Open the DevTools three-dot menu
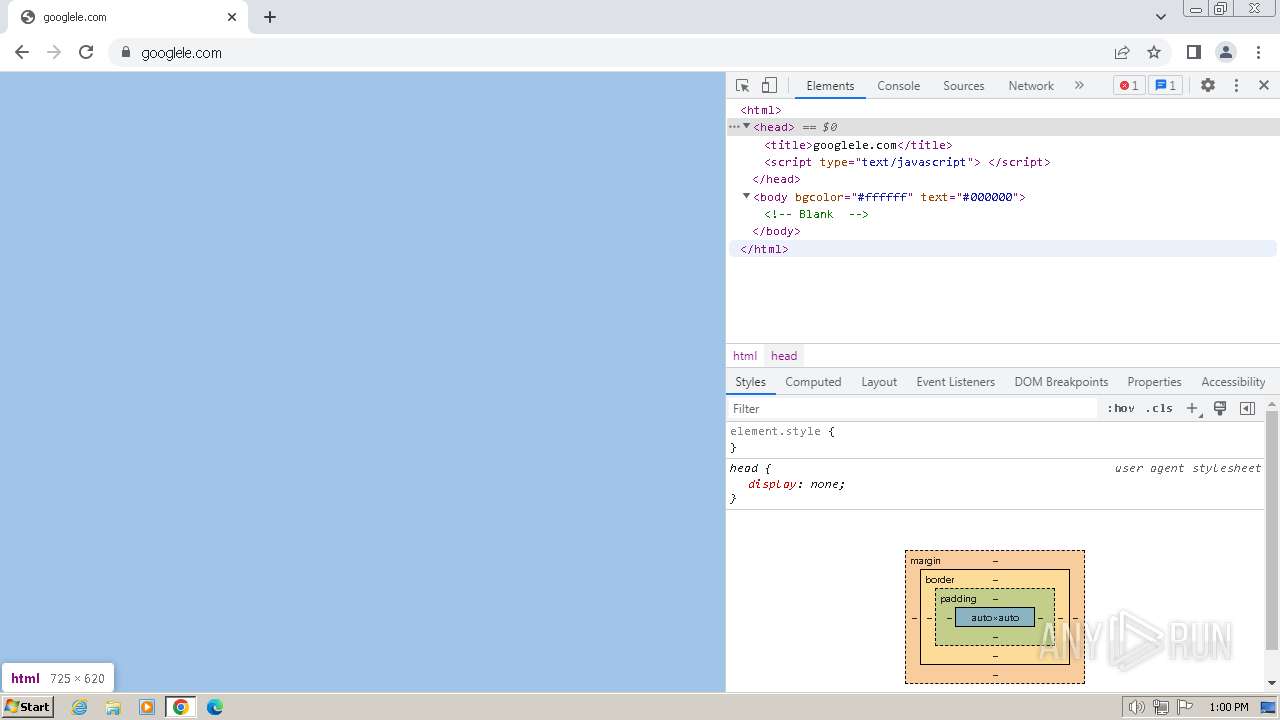The image size is (1280, 720). click(x=1236, y=86)
